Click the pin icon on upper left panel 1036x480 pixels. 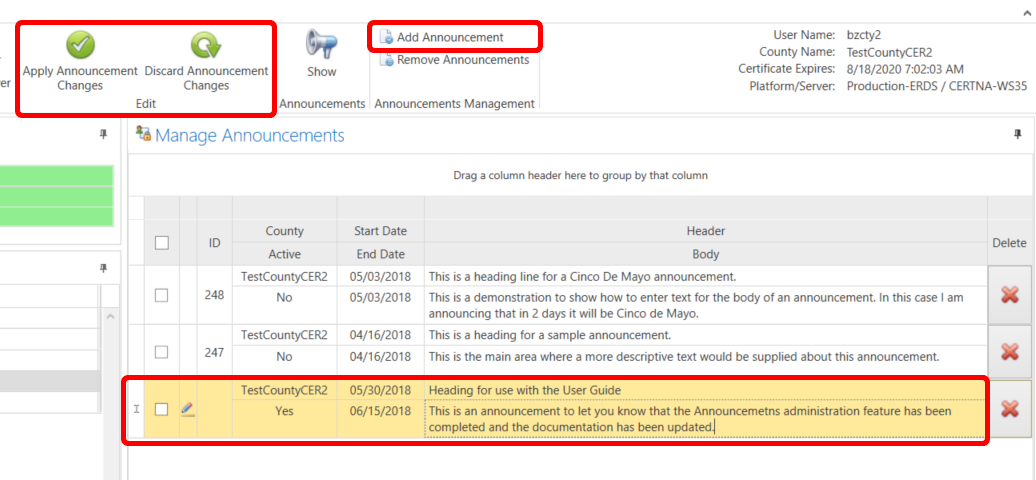(x=103, y=135)
